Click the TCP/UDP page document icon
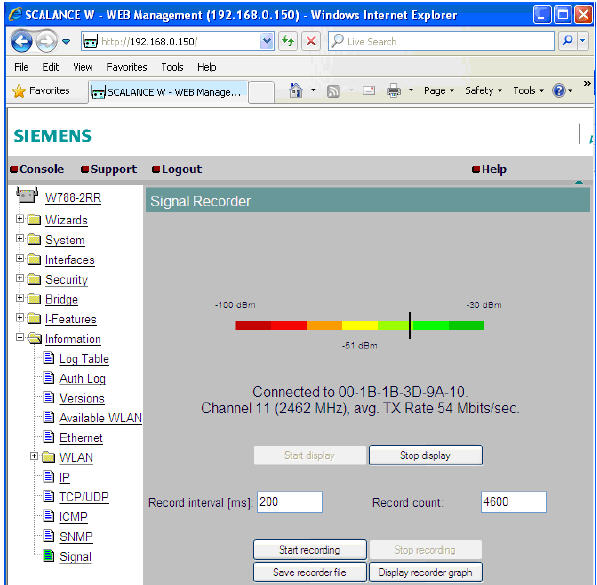 48,496
